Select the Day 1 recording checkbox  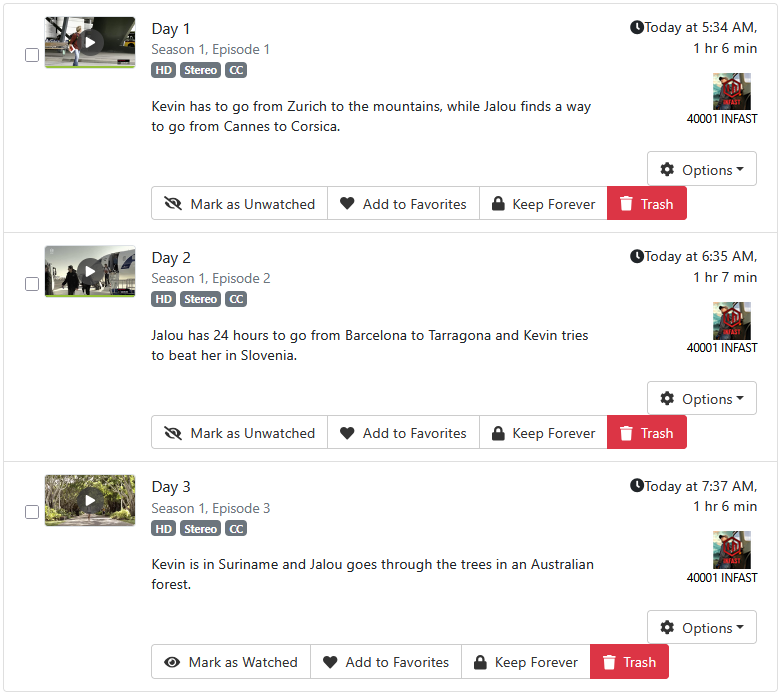click(32, 55)
